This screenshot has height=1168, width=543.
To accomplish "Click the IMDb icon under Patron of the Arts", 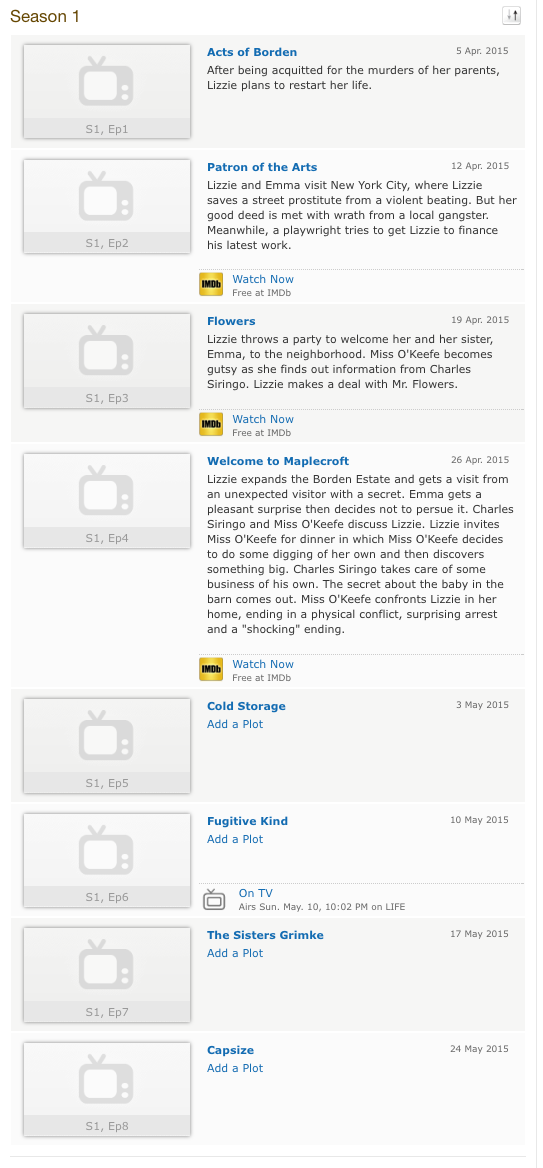I will point(212,285).
